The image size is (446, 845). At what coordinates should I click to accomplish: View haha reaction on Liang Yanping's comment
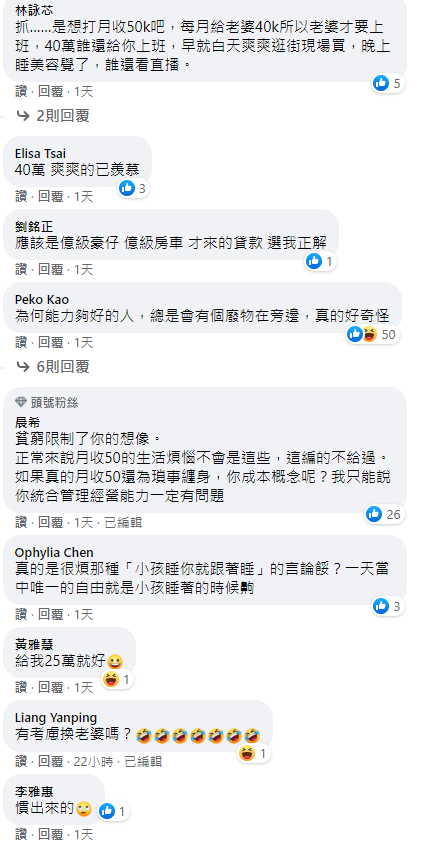(x=254, y=753)
